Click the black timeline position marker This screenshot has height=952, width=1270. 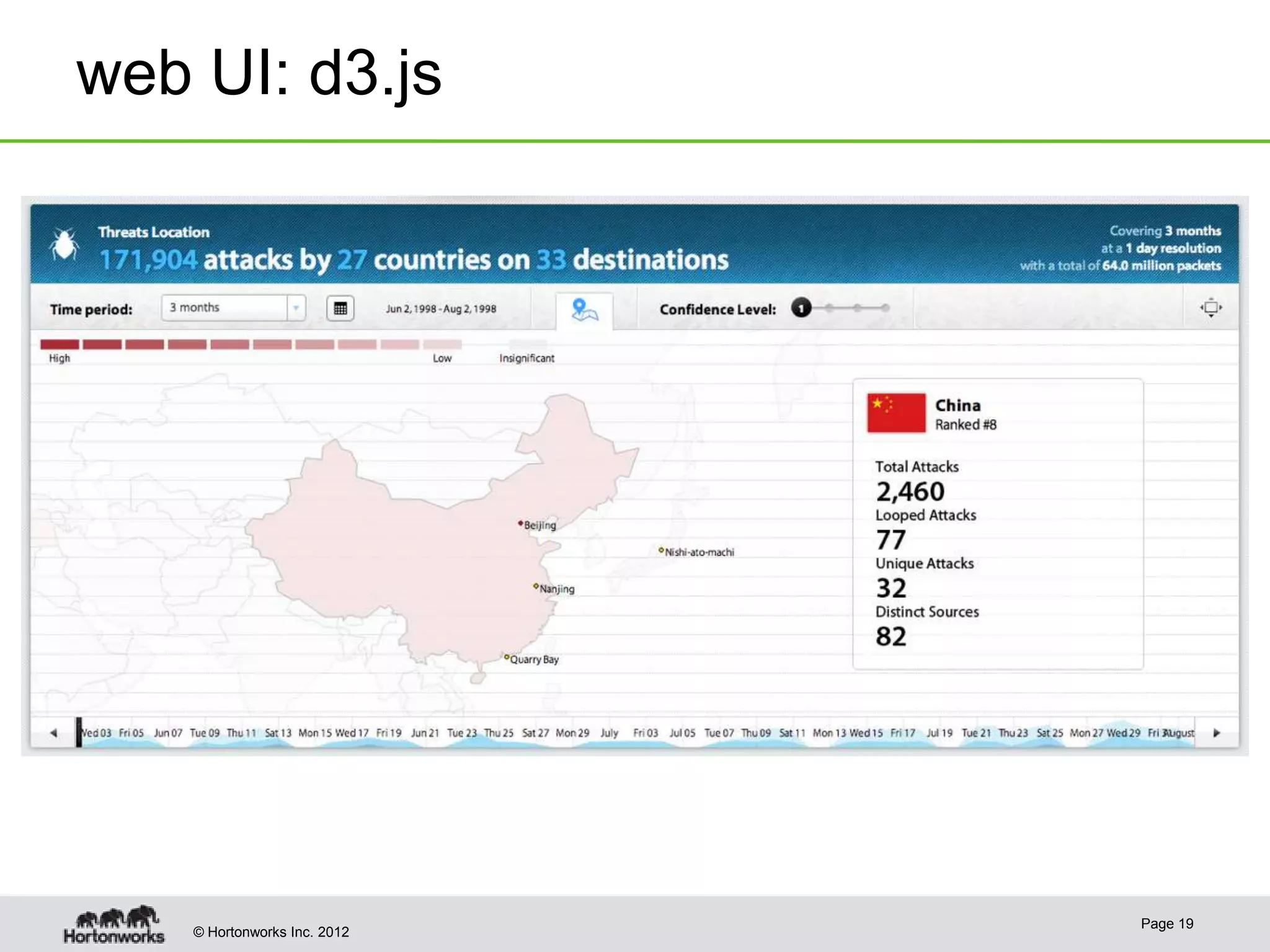tap(79, 732)
